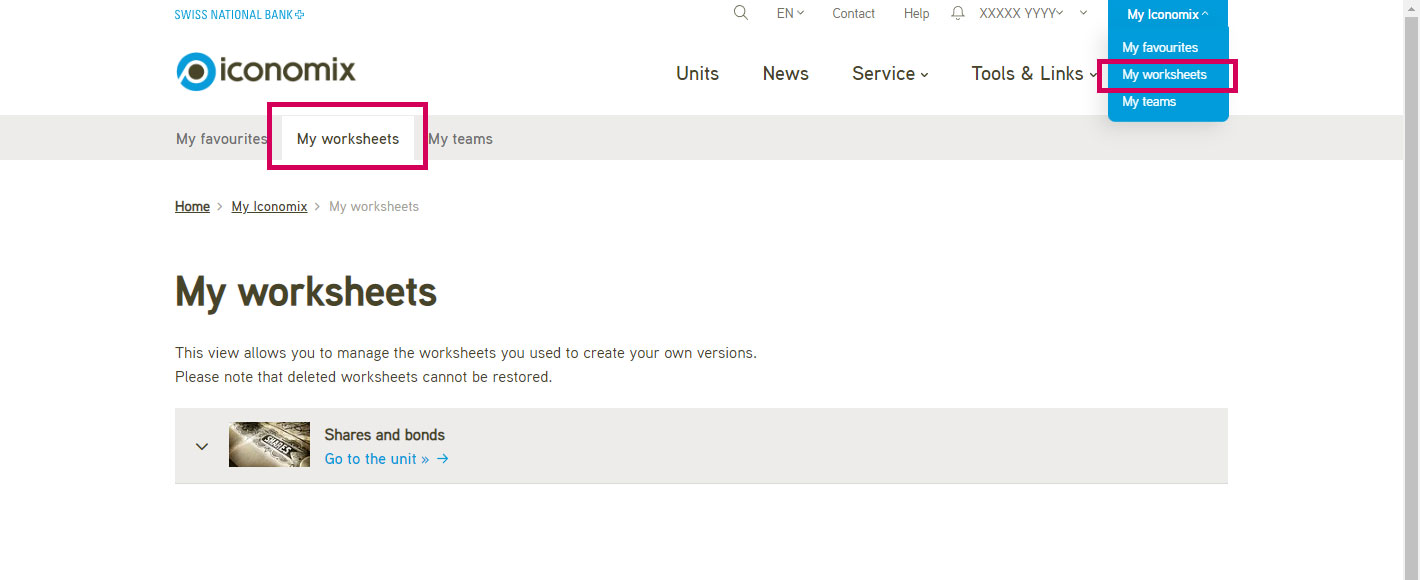Screen dimensions: 1420x580
Task: Click the current My worksheets breadcrumb text
Action: [374, 207]
